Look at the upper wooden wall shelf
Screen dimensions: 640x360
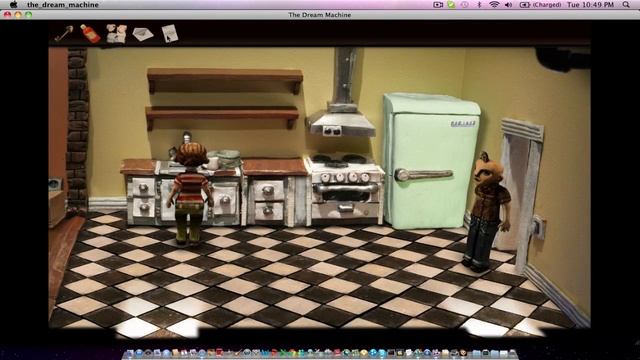(225, 80)
